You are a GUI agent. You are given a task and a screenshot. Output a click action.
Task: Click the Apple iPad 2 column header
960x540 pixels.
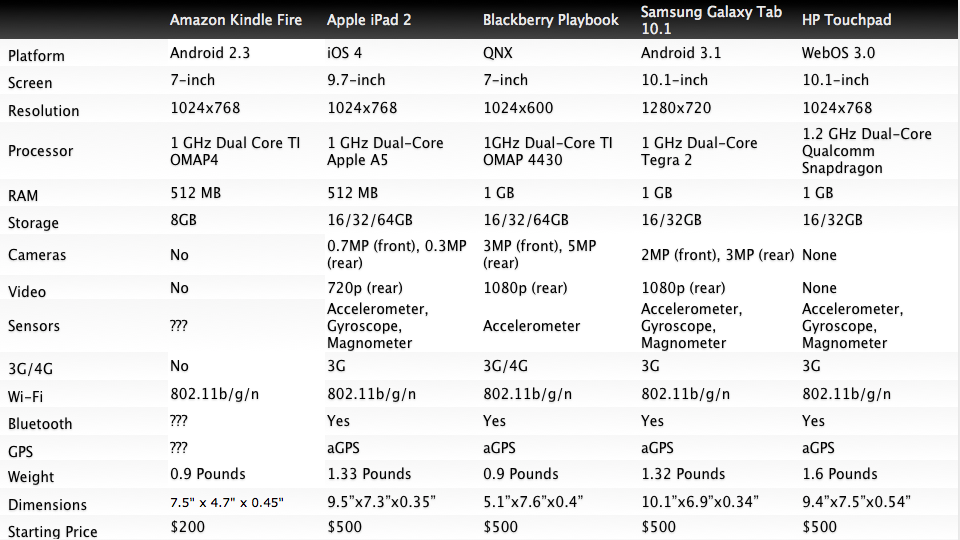coord(368,20)
